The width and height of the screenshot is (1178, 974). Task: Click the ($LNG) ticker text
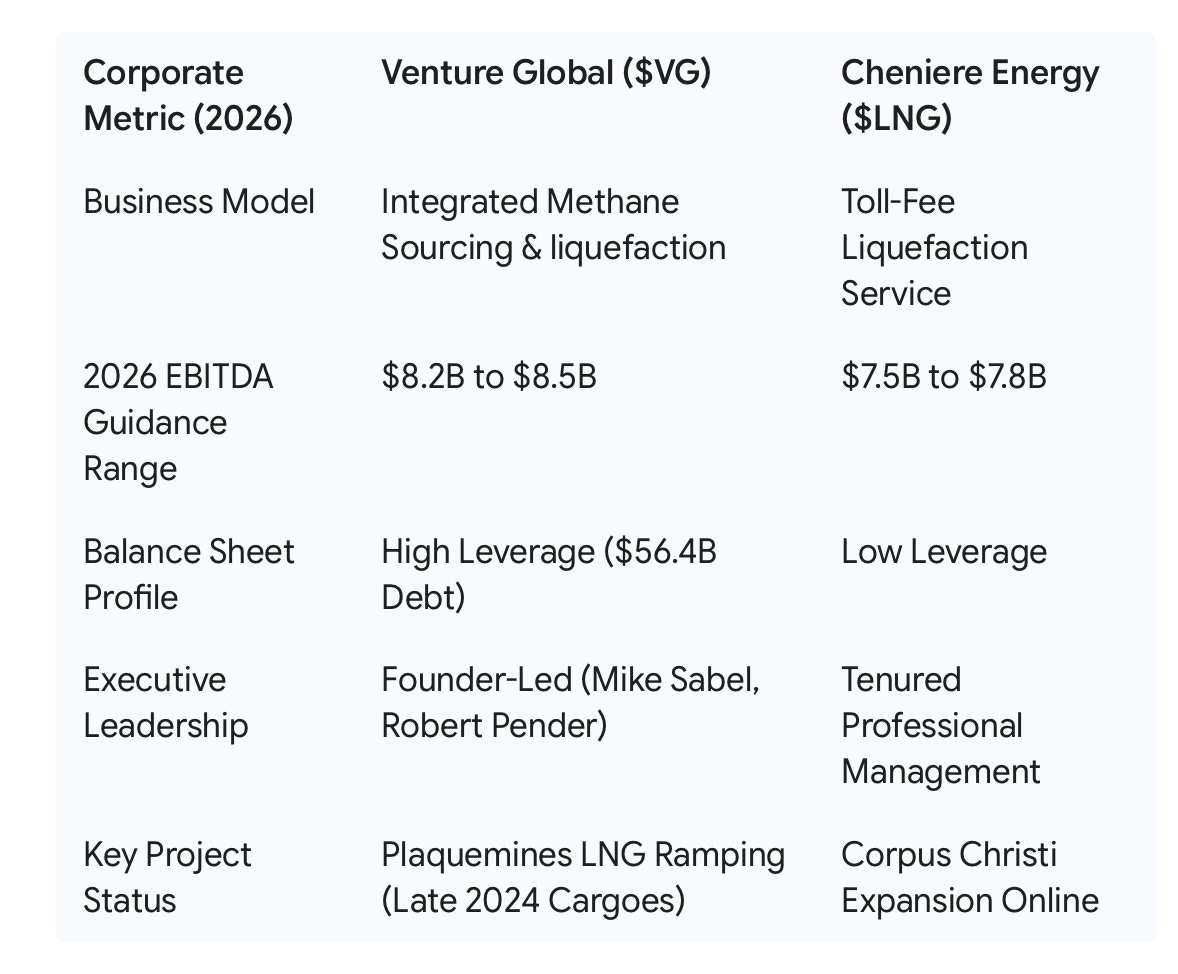click(x=896, y=119)
